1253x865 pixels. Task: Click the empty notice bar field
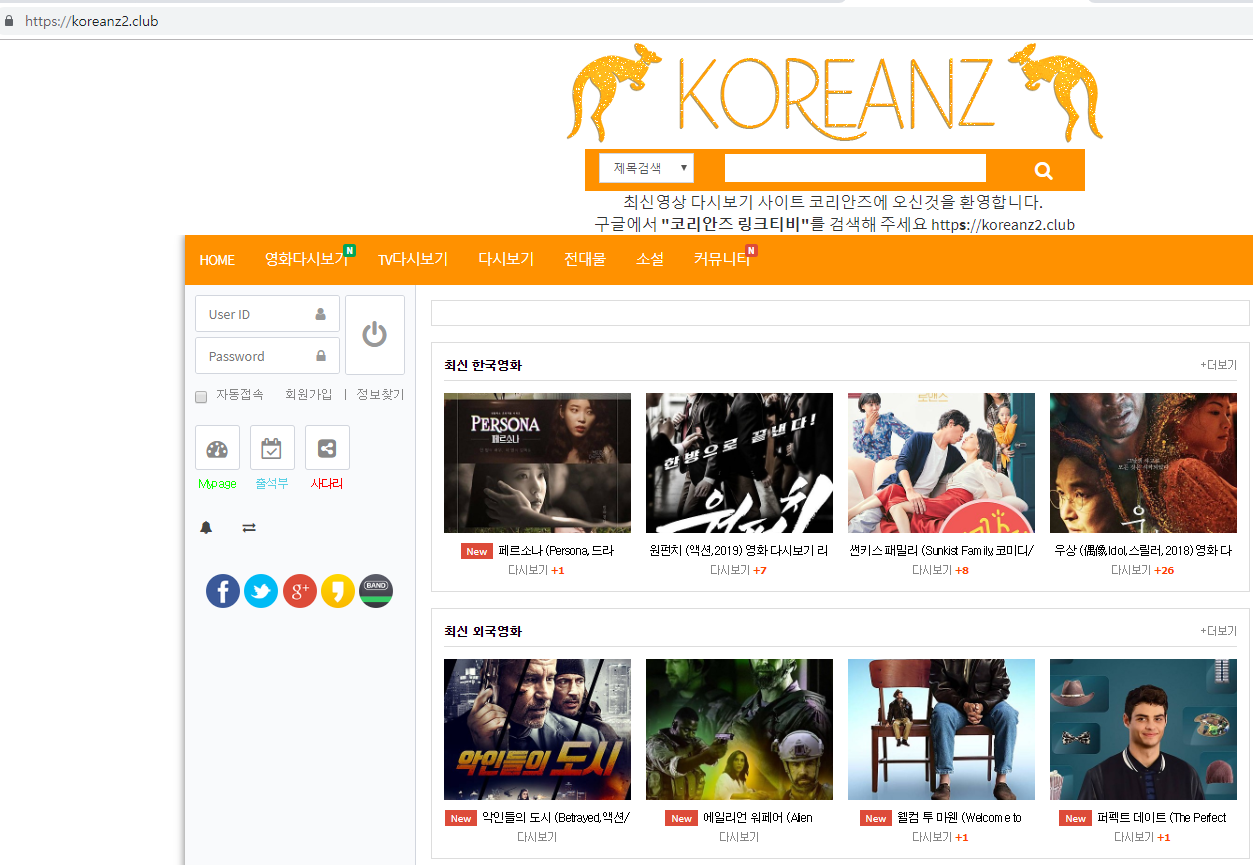coord(840,313)
